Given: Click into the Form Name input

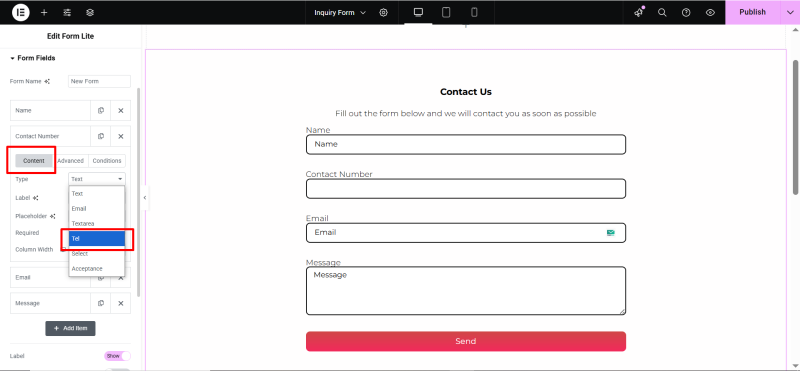Looking at the screenshot, I should coord(99,81).
